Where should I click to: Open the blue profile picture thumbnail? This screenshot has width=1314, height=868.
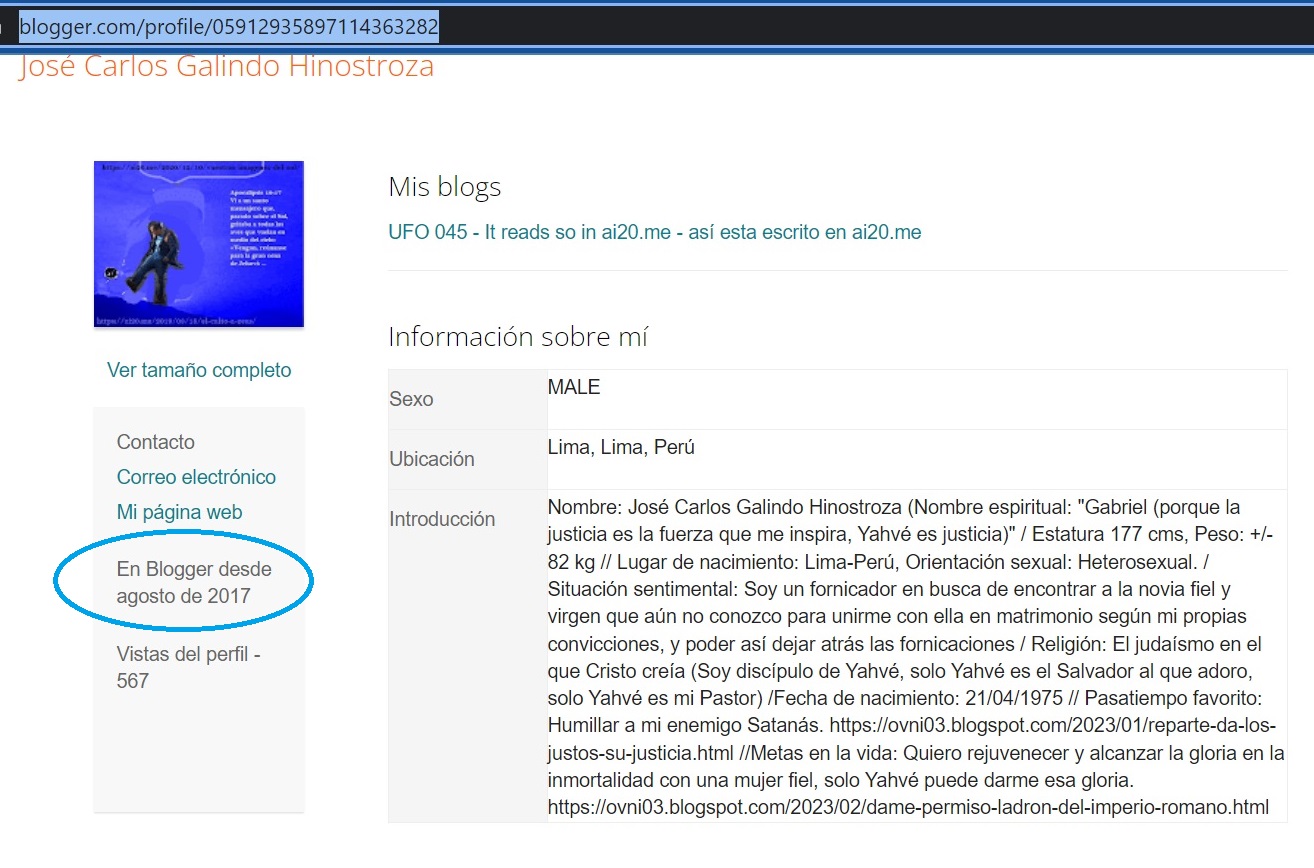pyautogui.click(x=199, y=244)
